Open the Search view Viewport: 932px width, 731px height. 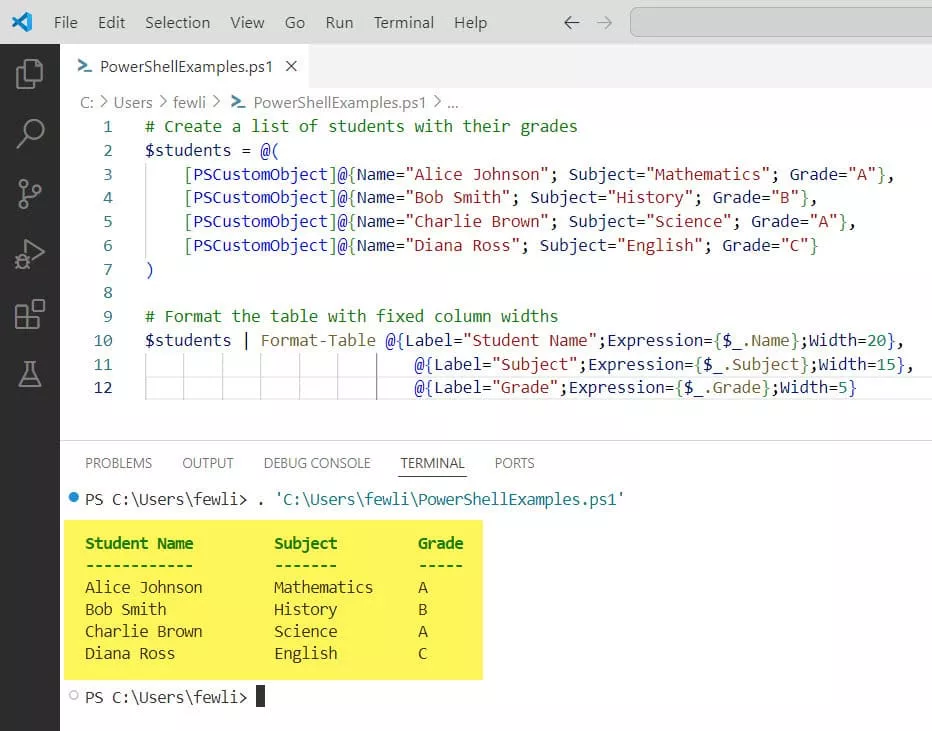click(29, 133)
